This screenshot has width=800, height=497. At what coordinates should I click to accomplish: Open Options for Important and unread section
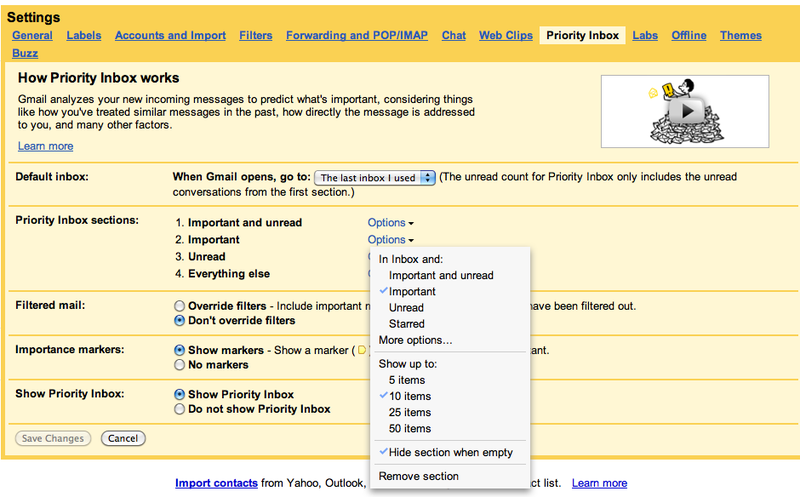[391, 222]
